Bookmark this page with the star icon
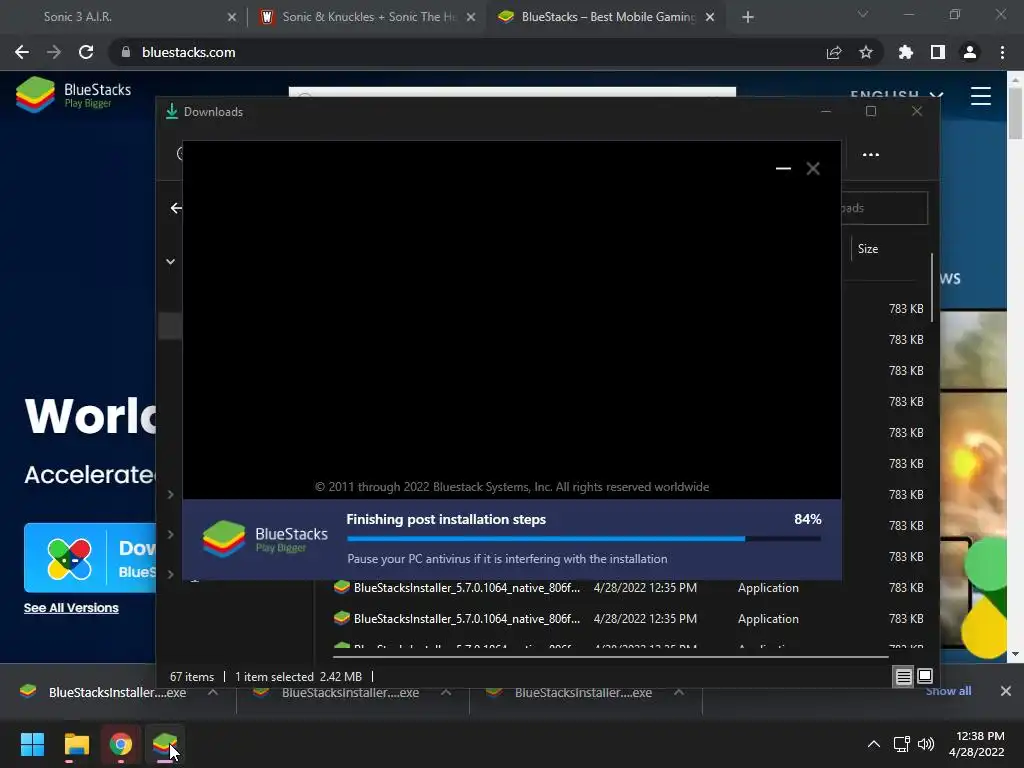The width and height of the screenshot is (1024, 768). (x=866, y=52)
